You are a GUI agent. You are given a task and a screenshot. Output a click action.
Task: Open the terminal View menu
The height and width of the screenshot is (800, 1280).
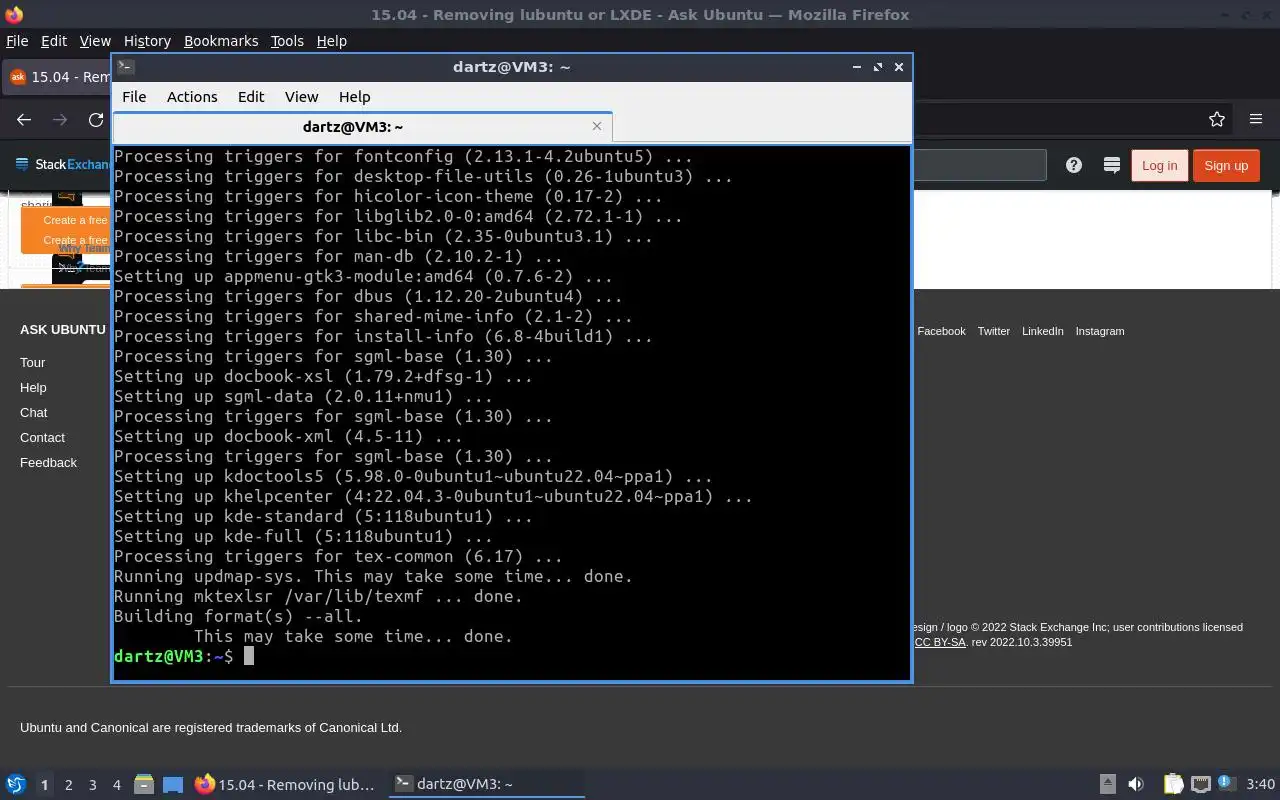tap(301, 97)
